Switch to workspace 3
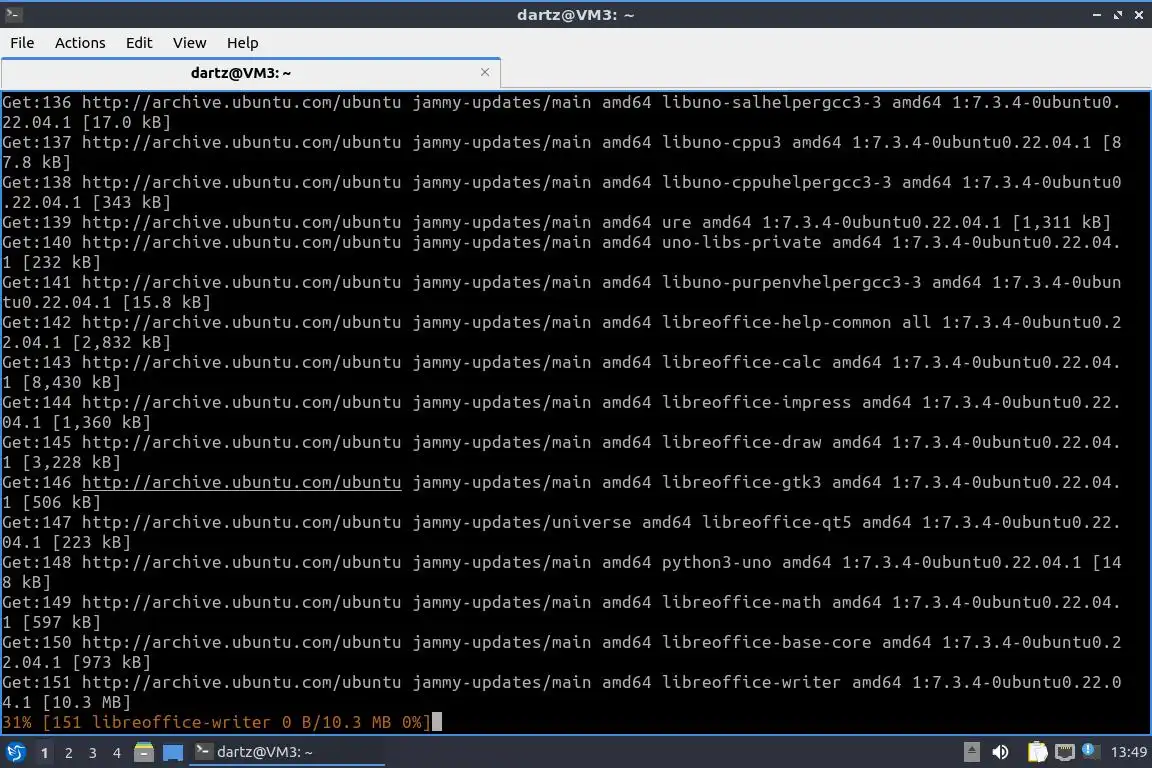 (x=93, y=753)
